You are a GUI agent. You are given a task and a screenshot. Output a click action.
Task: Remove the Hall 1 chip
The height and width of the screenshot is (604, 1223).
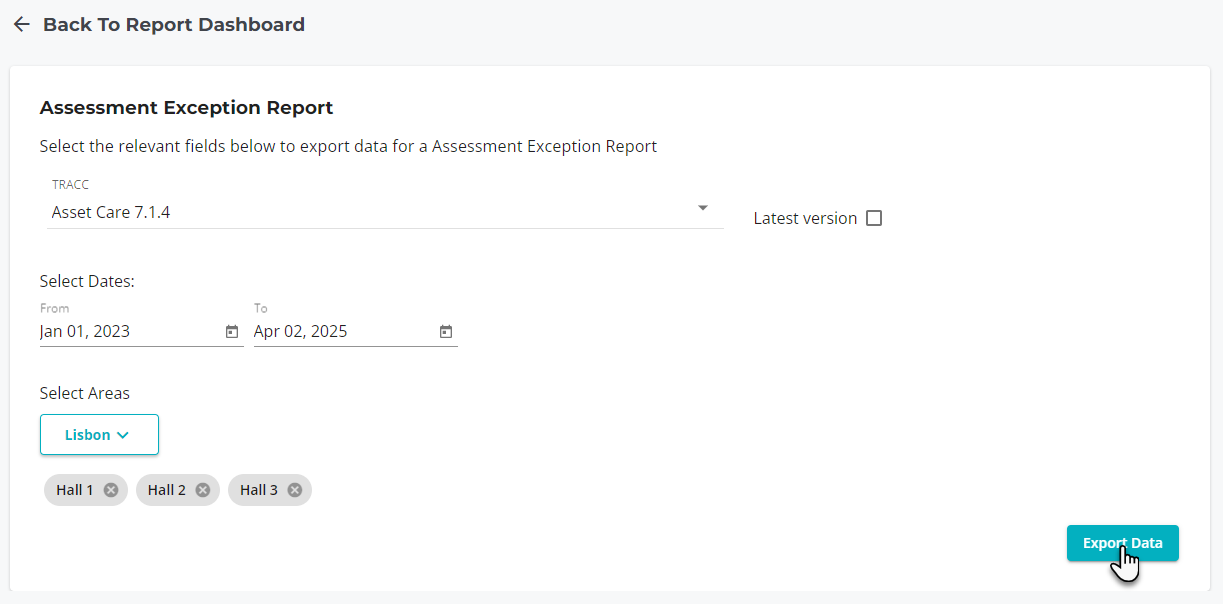tap(111, 490)
